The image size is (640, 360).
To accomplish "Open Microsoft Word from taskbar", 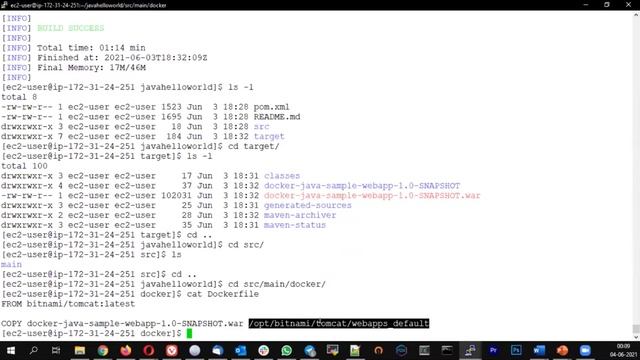I will (x=539, y=350).
